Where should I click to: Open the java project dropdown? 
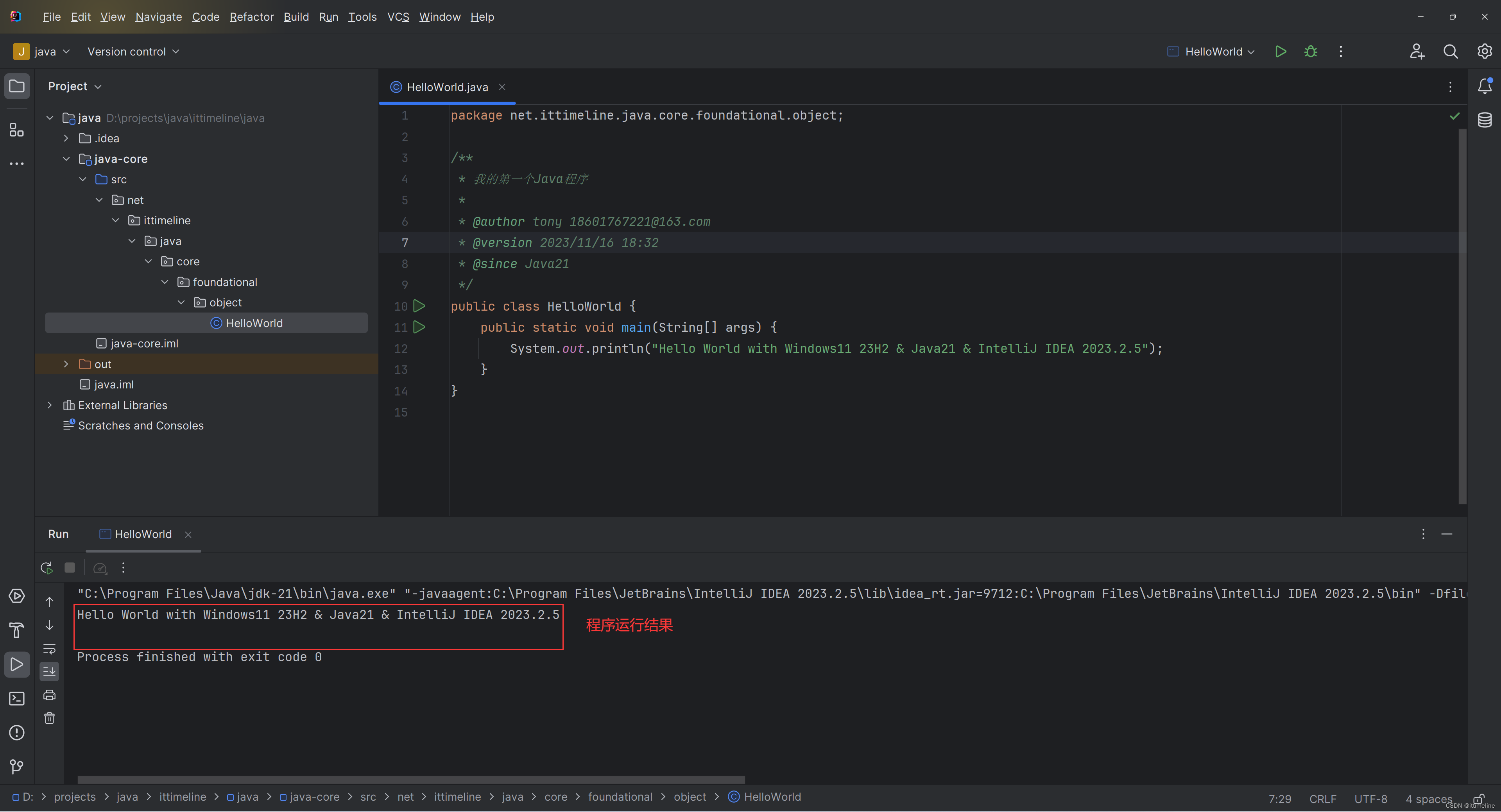(x=42, y=51)
